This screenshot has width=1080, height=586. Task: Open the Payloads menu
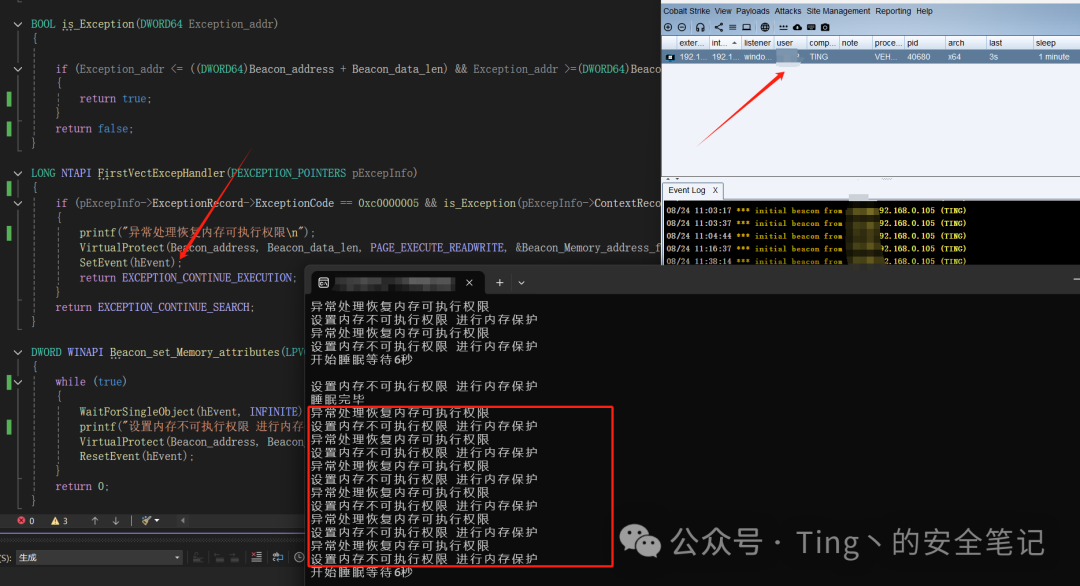(x=752, y=11)
